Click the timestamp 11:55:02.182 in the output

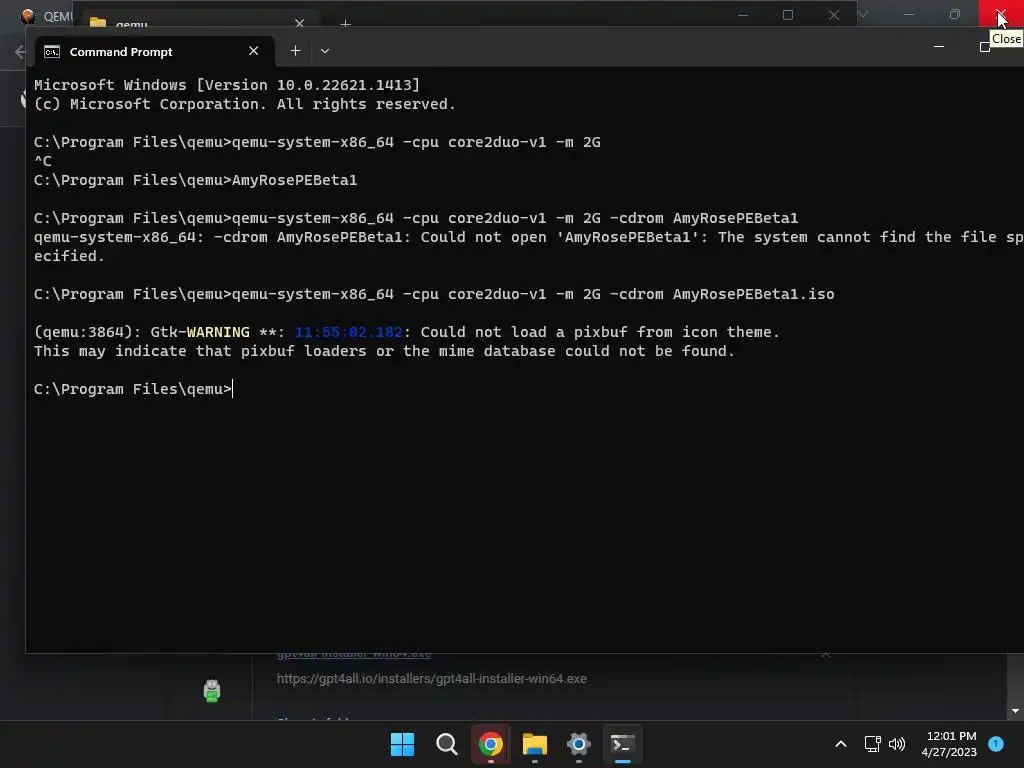[349, 332]
